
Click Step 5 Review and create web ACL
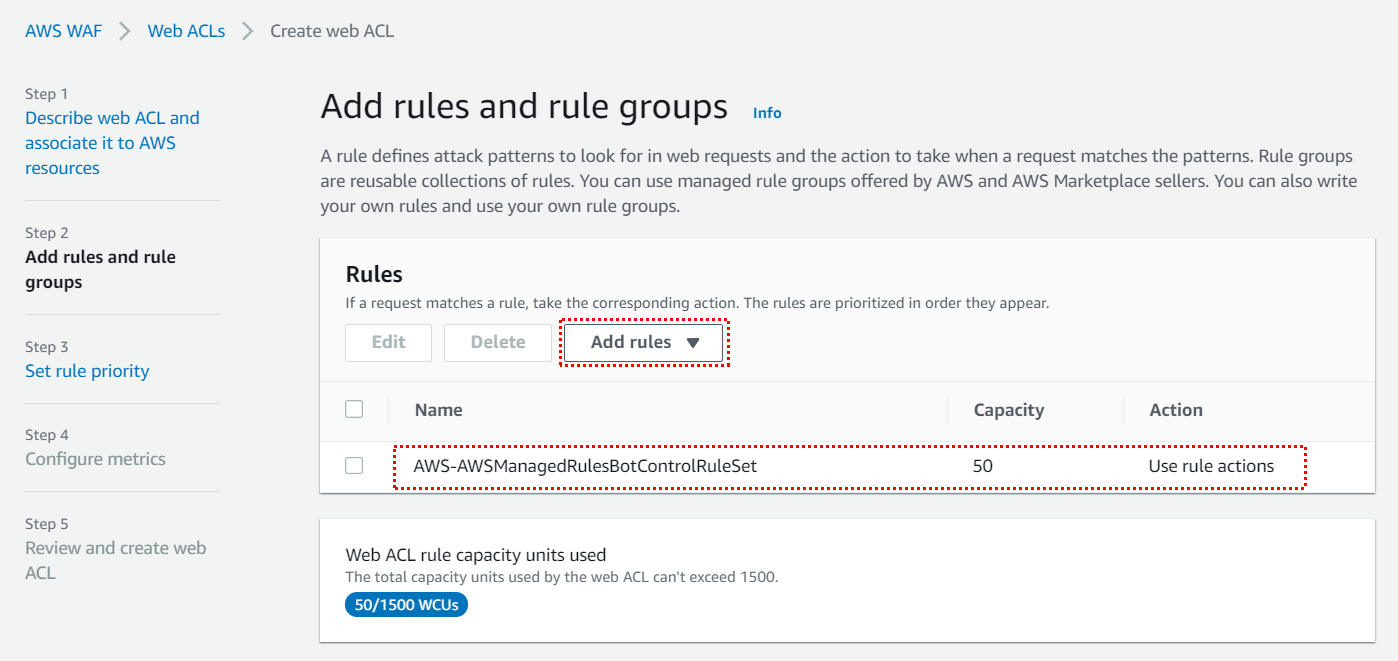pos(115,560)
